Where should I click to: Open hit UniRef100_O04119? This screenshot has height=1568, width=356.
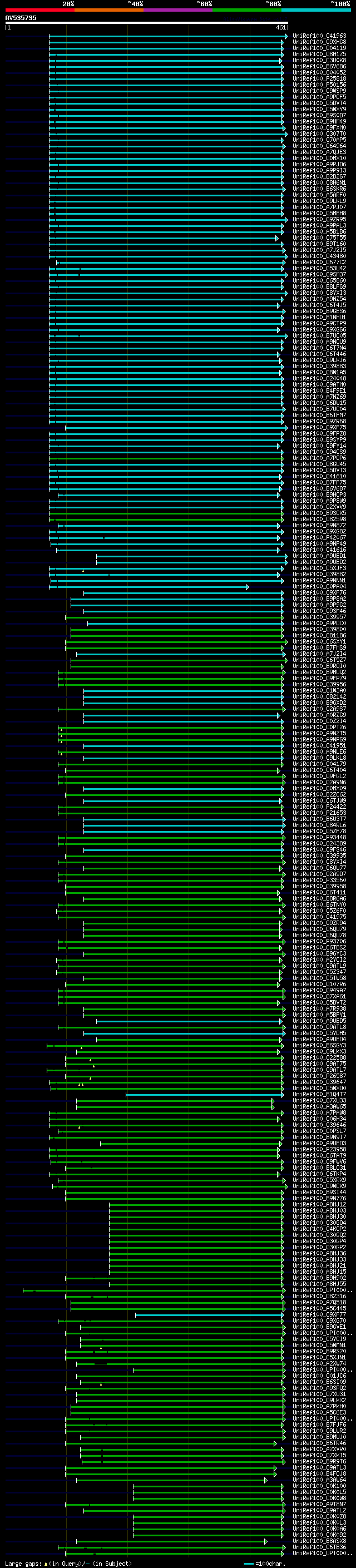click(x=319, y=48)
